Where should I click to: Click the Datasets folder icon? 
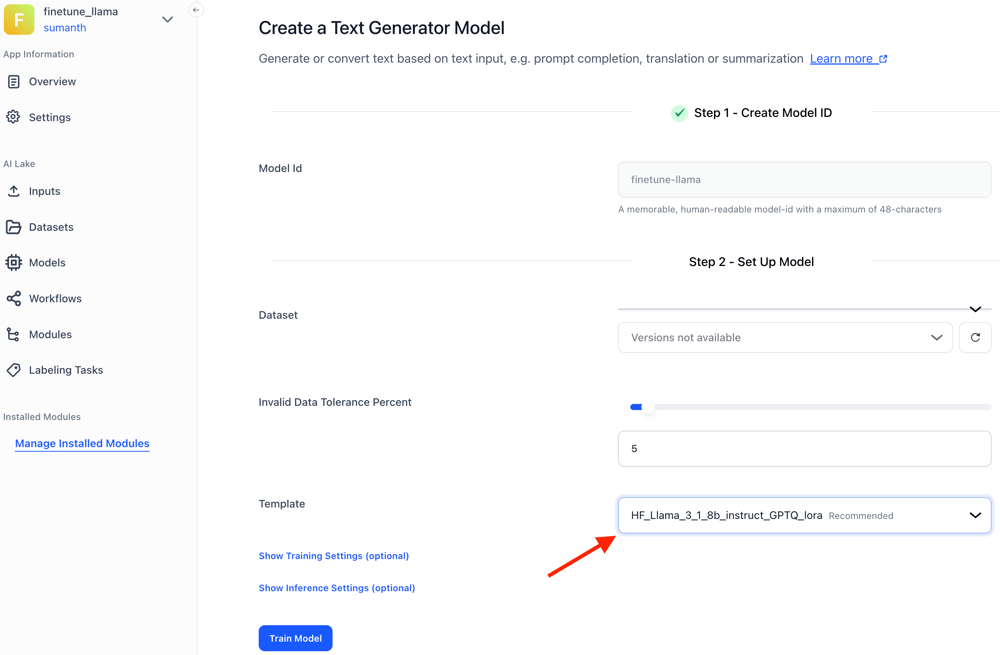pos(14,227)
